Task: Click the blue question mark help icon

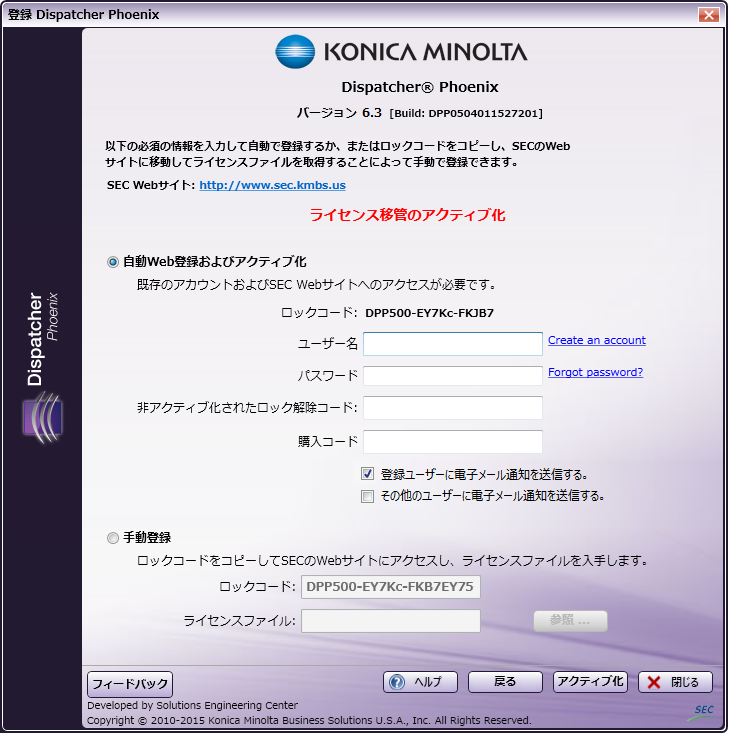Action: [397, 682]
